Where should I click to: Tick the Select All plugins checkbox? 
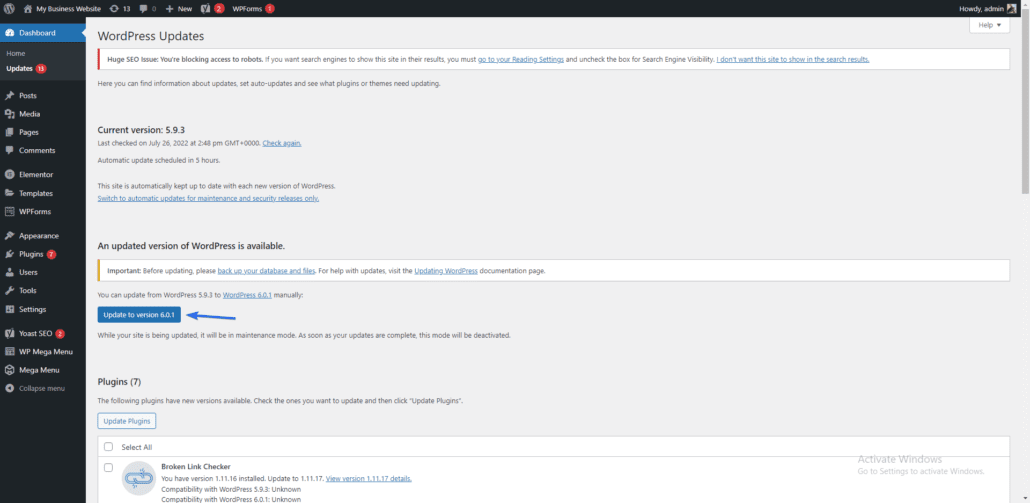[108, 447]
